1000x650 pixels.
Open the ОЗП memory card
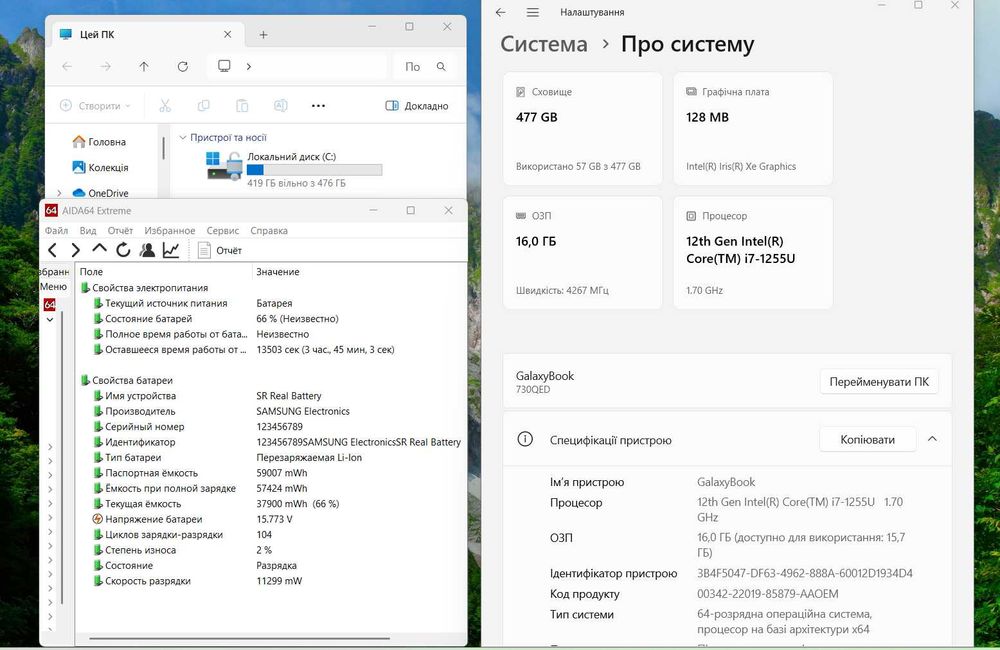coord(583,253)
